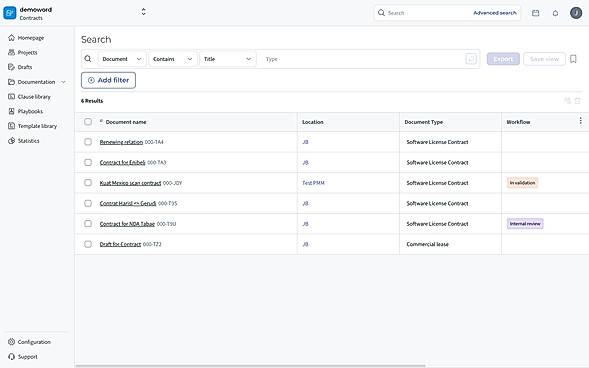Open the Renewing relation document link
Image resolution: width=589 pixels, height=368 pixels.
[121, 142]
